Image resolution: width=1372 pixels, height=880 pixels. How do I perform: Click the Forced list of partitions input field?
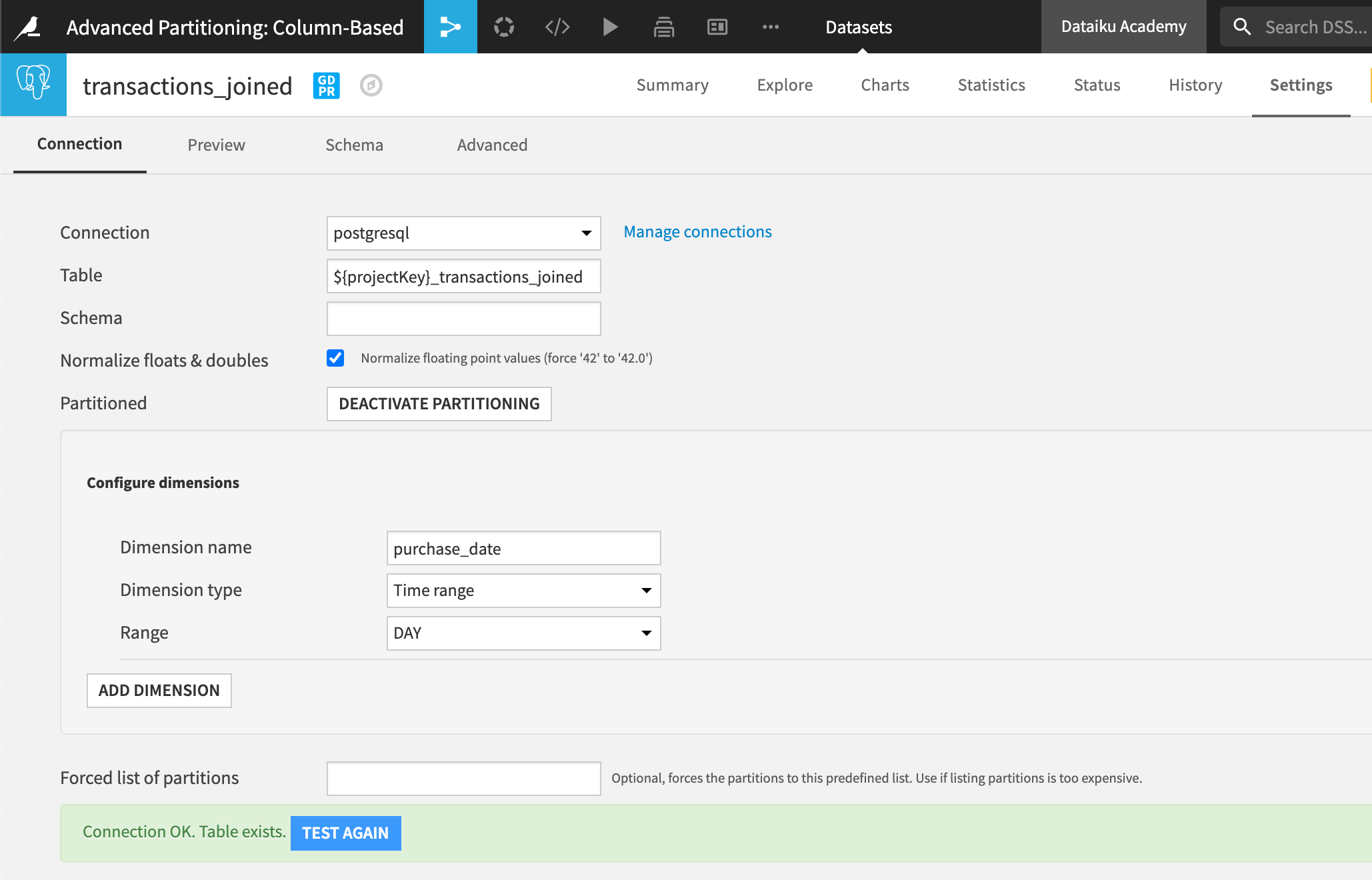point(462,777)
